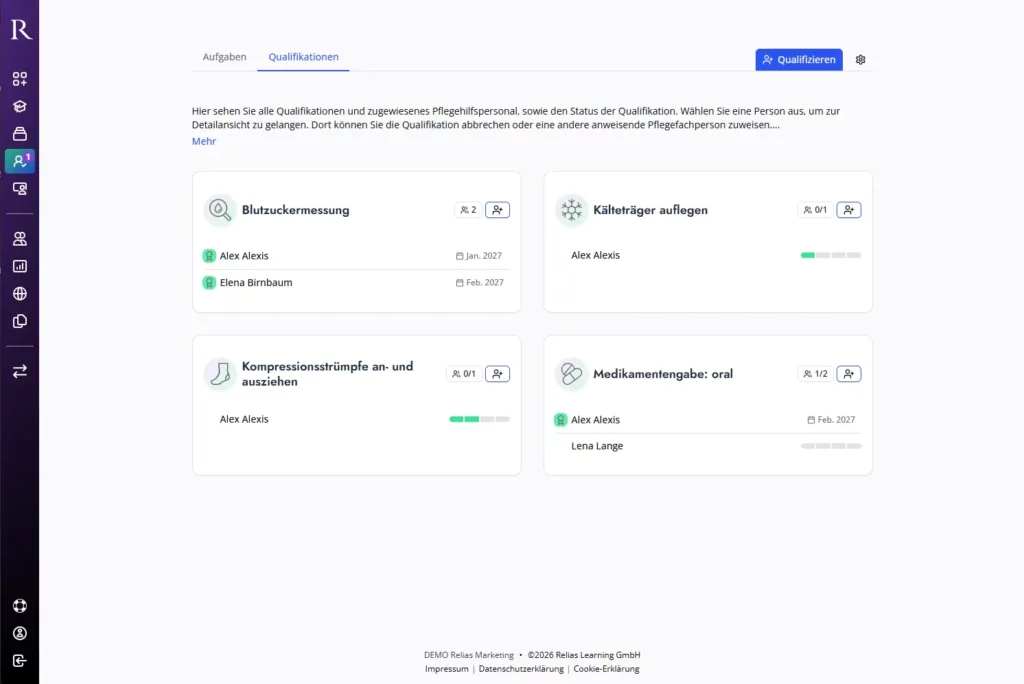Click green badge beside Elena Birnbaum
This screenshot has height=684, width=1024.
209,282
